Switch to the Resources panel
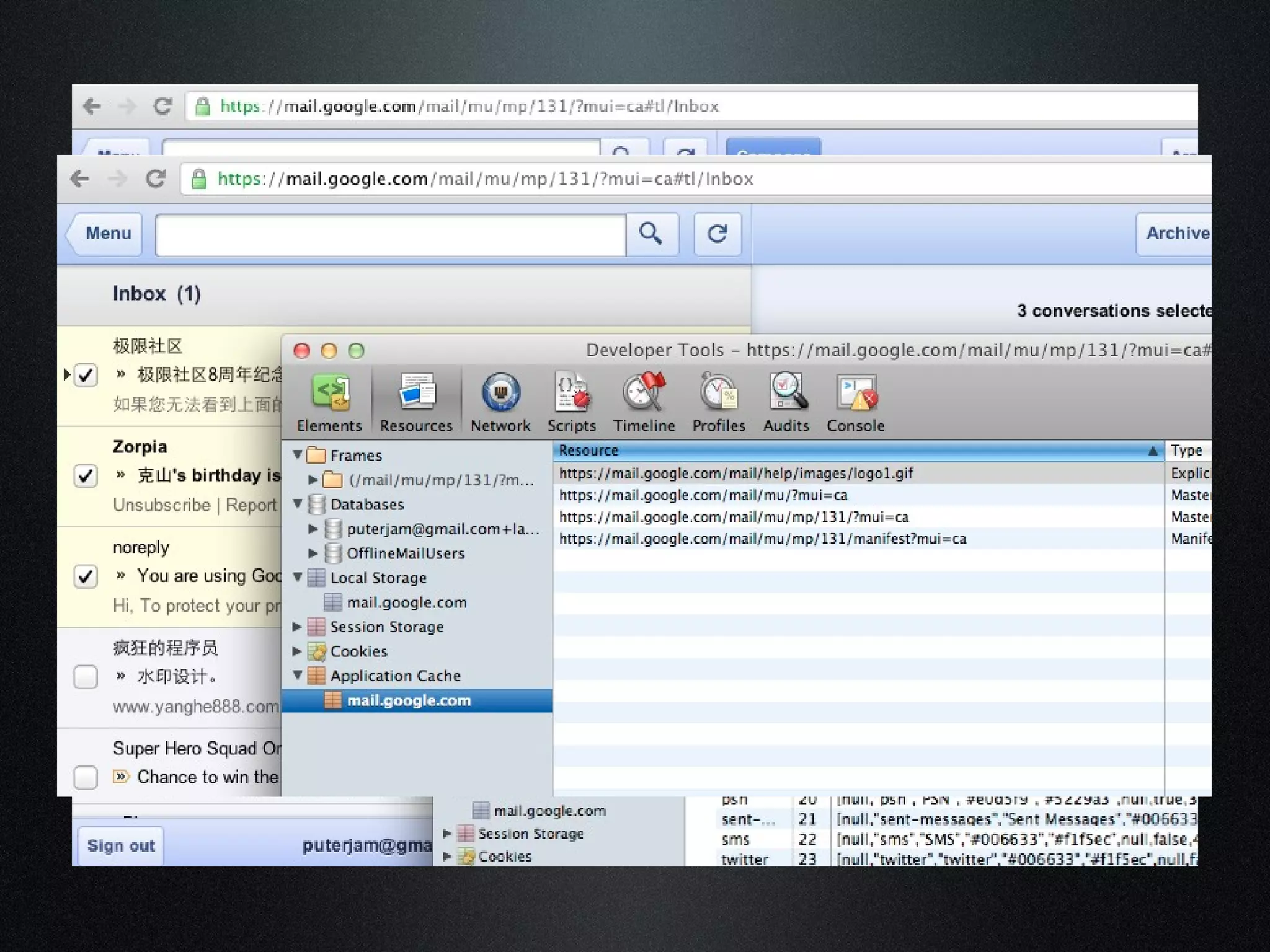 coord(416,402)
